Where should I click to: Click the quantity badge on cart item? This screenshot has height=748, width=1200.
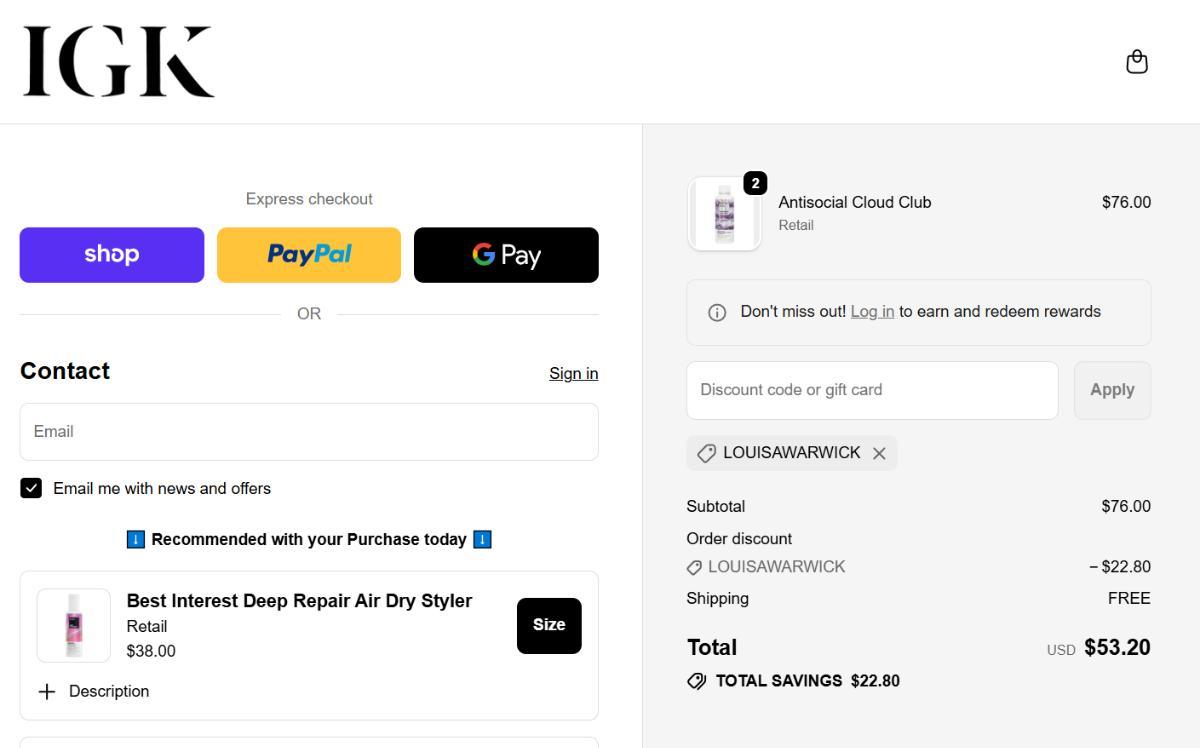pos(755,183)
